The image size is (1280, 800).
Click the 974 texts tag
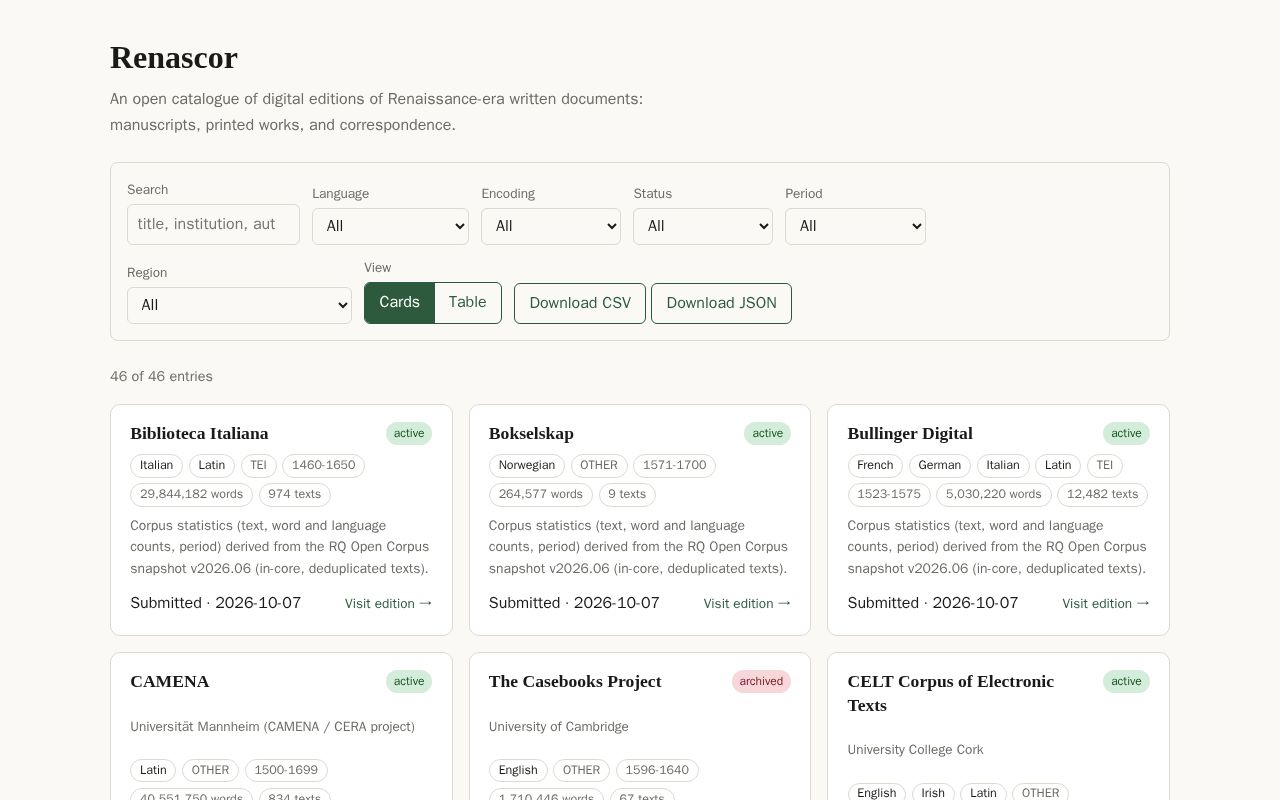pos(295,495)
